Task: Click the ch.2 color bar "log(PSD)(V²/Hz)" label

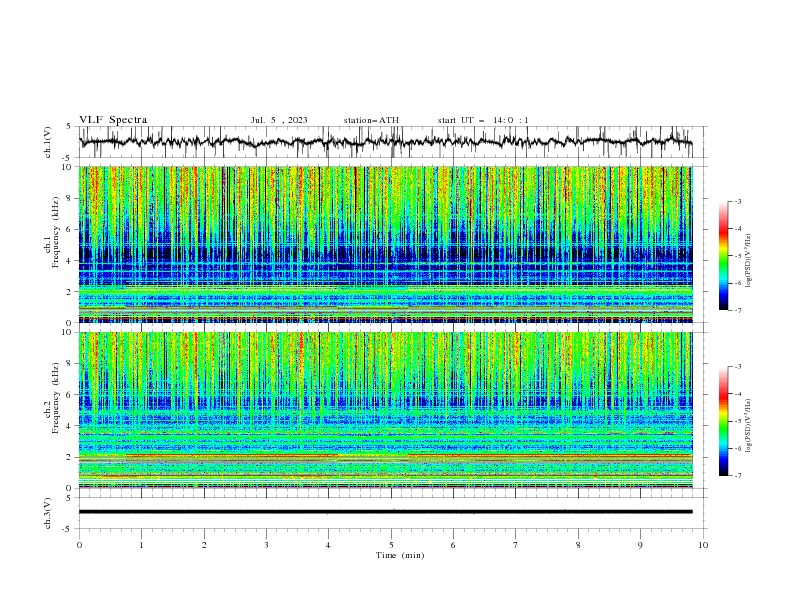Action: 749,426
